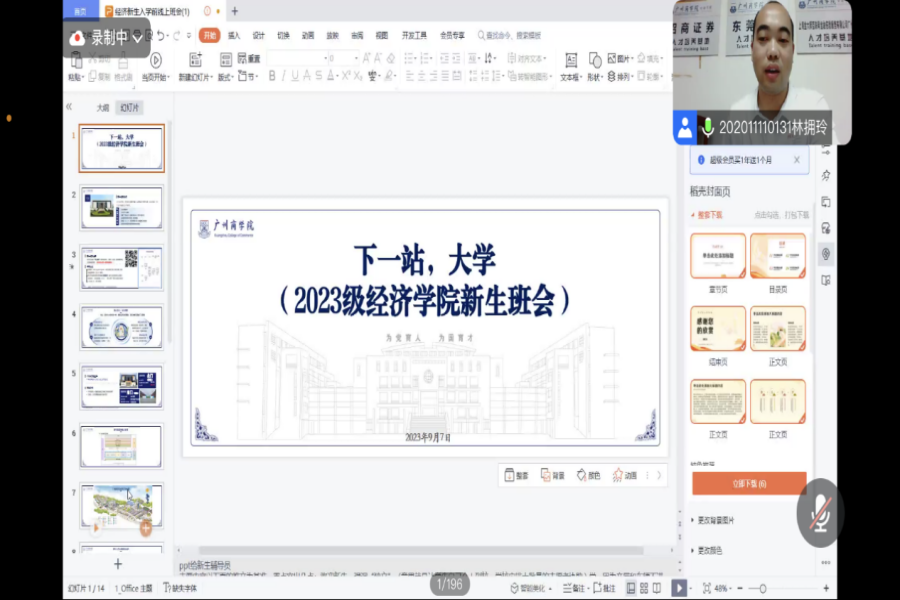Switch to slide sorter view in status bar

643,588
